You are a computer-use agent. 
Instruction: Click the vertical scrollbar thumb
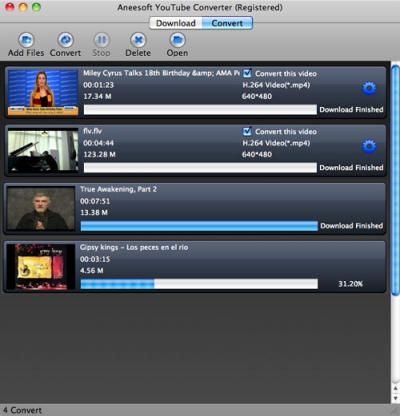point(395,180)
